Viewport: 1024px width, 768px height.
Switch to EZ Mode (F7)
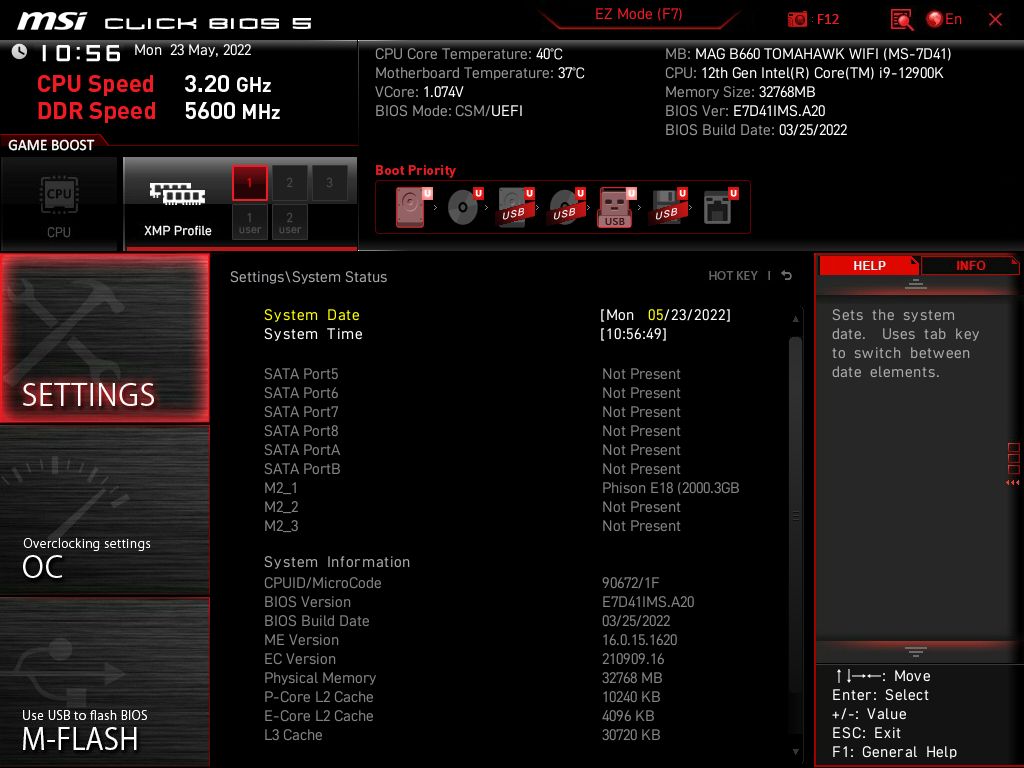pyautogui.click(x=638, y=14)
